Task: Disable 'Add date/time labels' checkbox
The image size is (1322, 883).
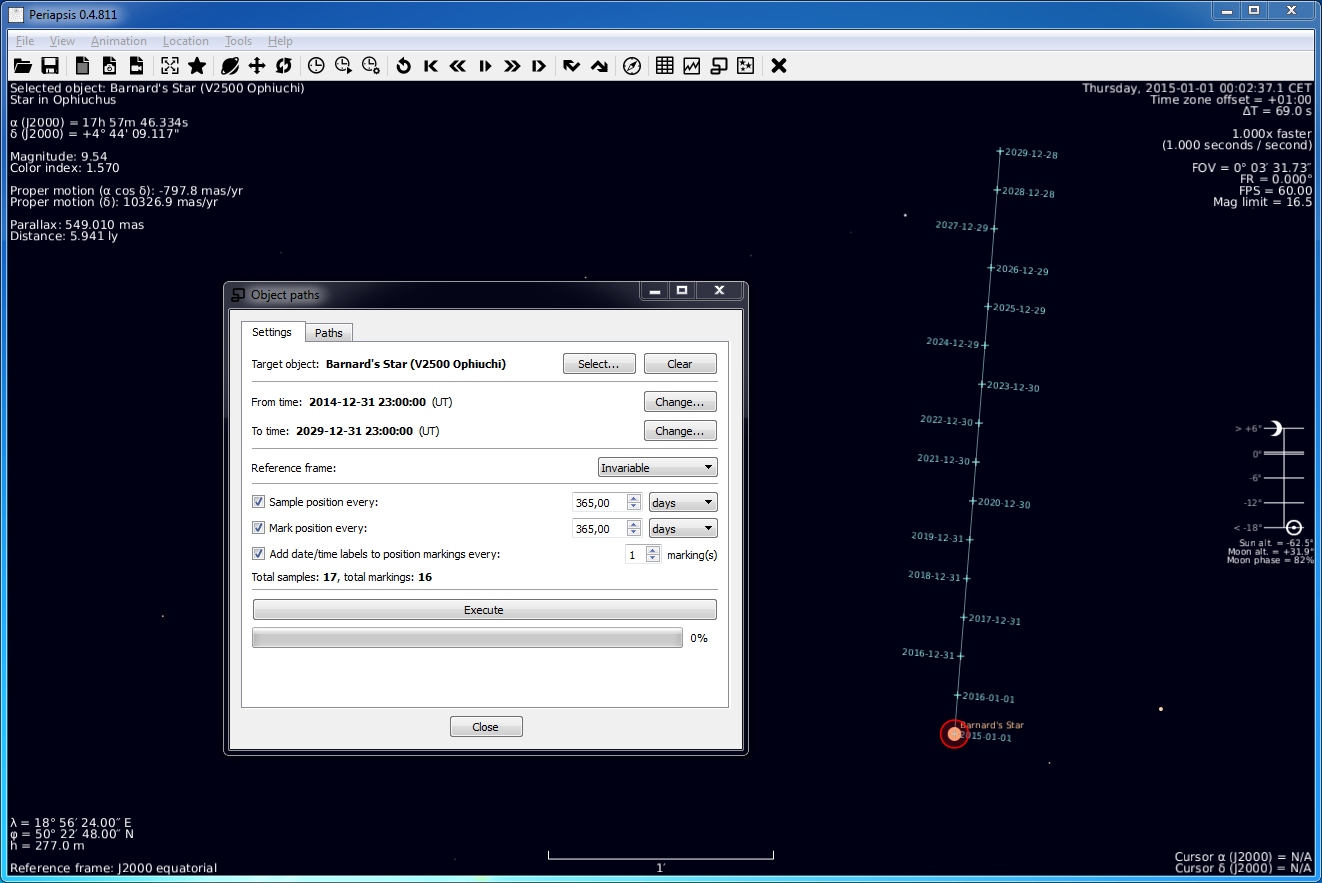Action: pos(259,554)
